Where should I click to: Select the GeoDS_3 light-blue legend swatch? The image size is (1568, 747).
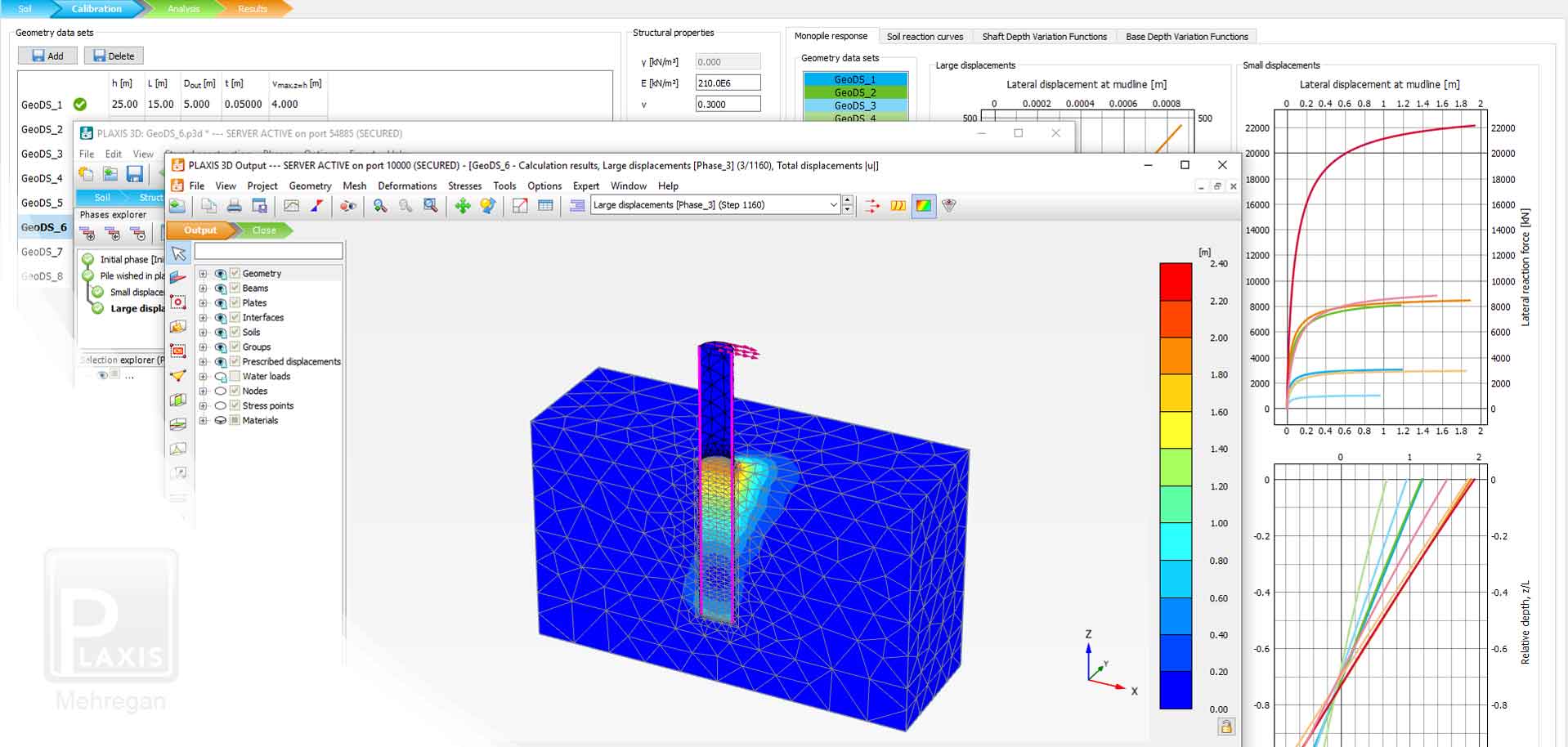click(855, 105)
